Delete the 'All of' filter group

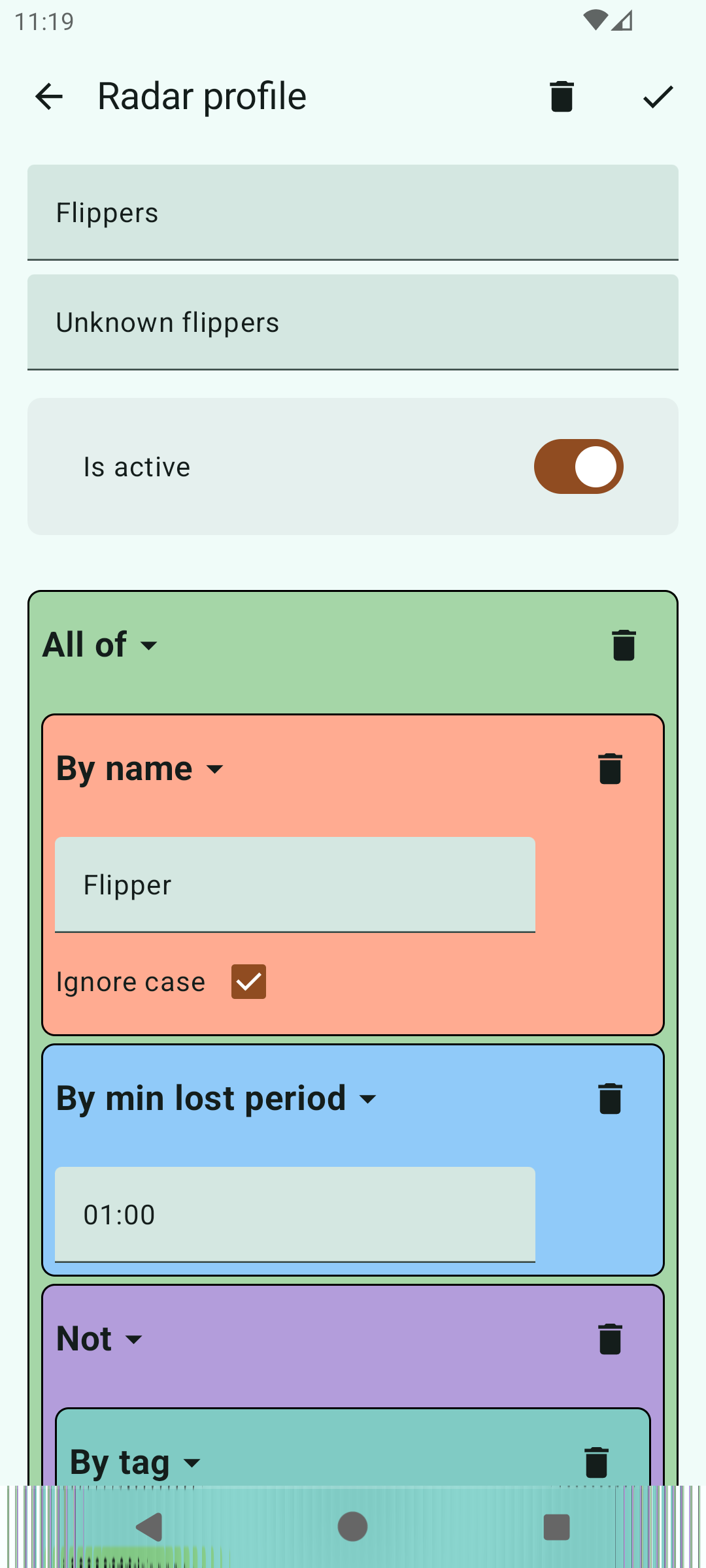pyautogui.click(x=624, y=645)
